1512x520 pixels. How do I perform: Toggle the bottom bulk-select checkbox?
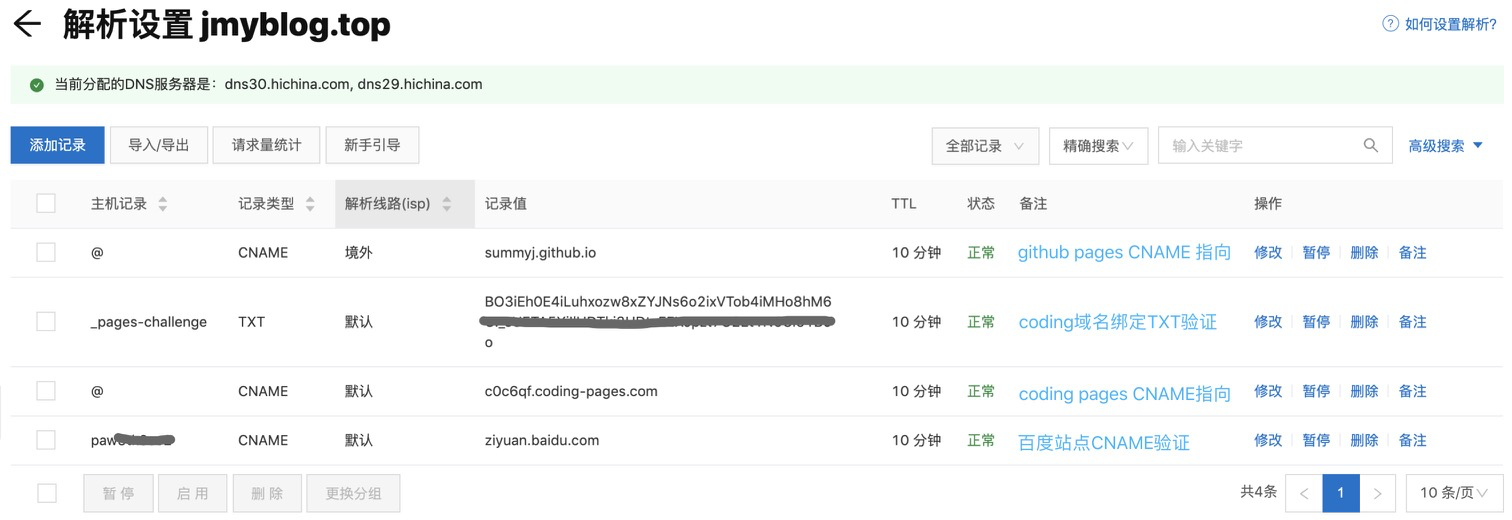[46, 493]
